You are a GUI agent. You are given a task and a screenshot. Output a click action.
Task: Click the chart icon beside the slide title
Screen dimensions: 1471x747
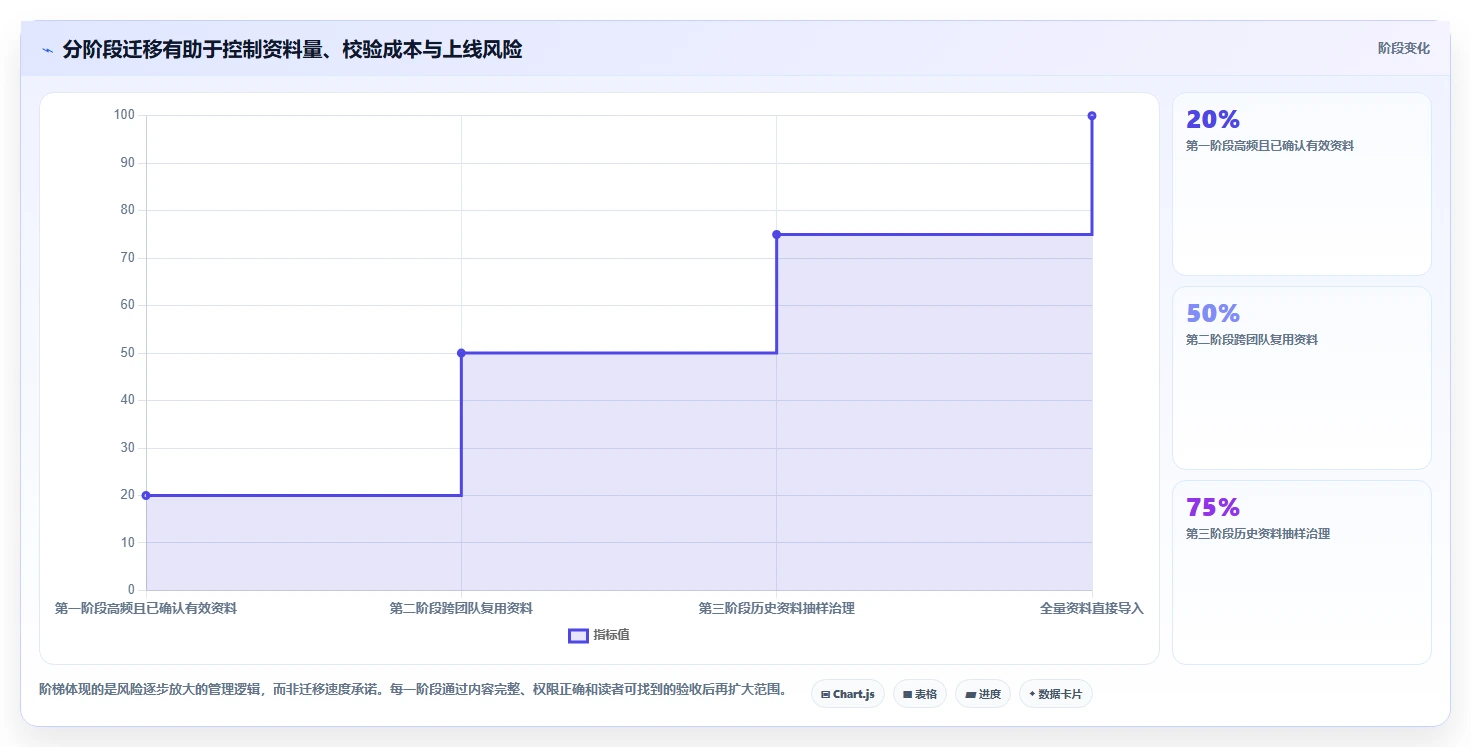point(47,50)
